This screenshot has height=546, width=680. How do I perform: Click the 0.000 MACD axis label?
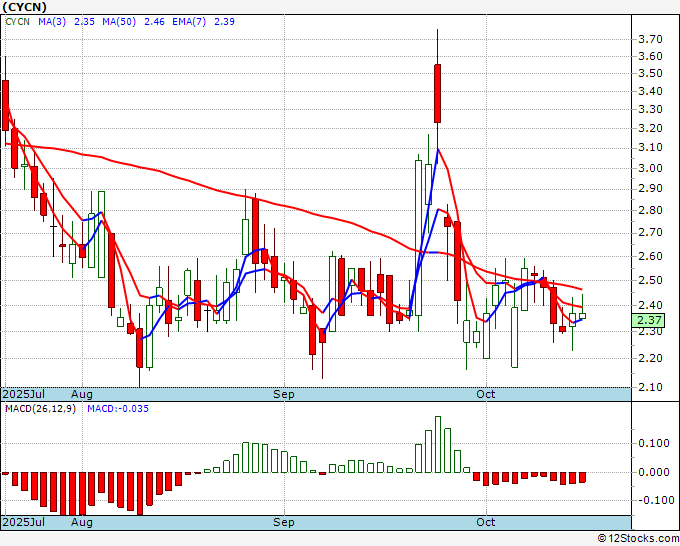[x=654, y=472]
